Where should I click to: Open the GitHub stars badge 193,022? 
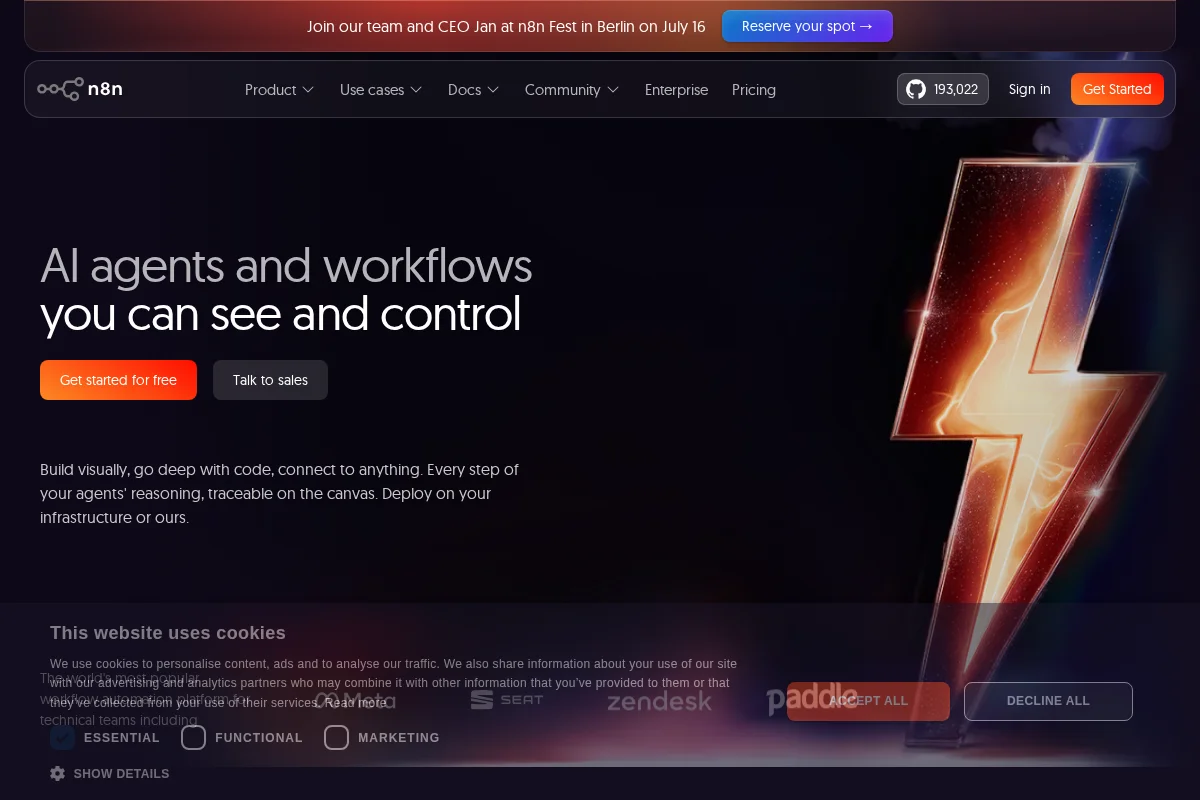click(x=943, y=89)
